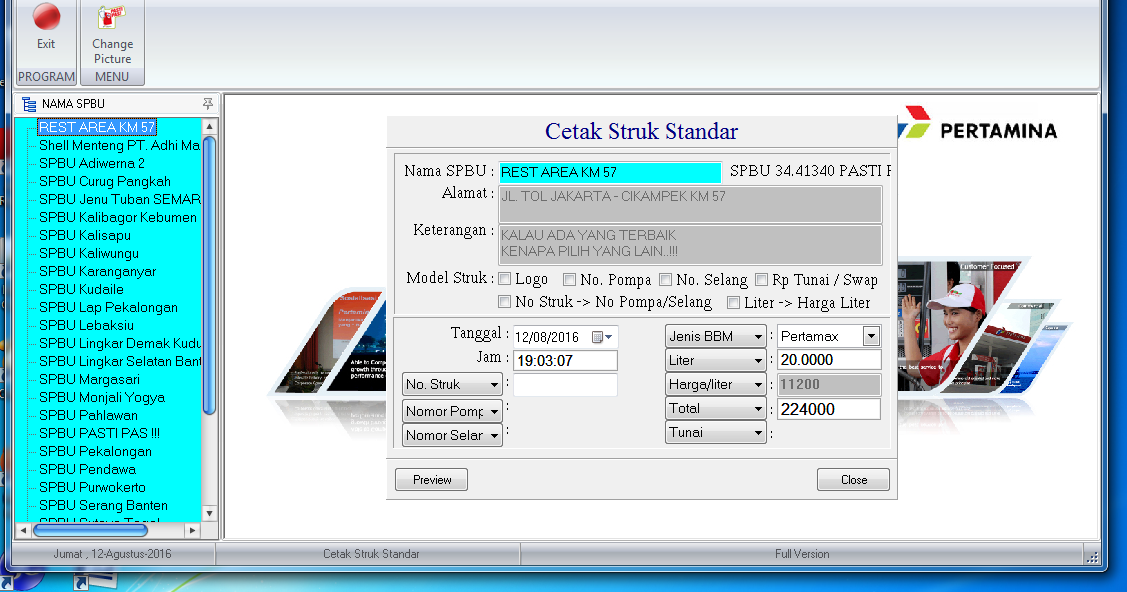Select SPBU Lingkar Selatan Bant entry
The height and width of the screenshot is (592, 1127).
(119, 361)
